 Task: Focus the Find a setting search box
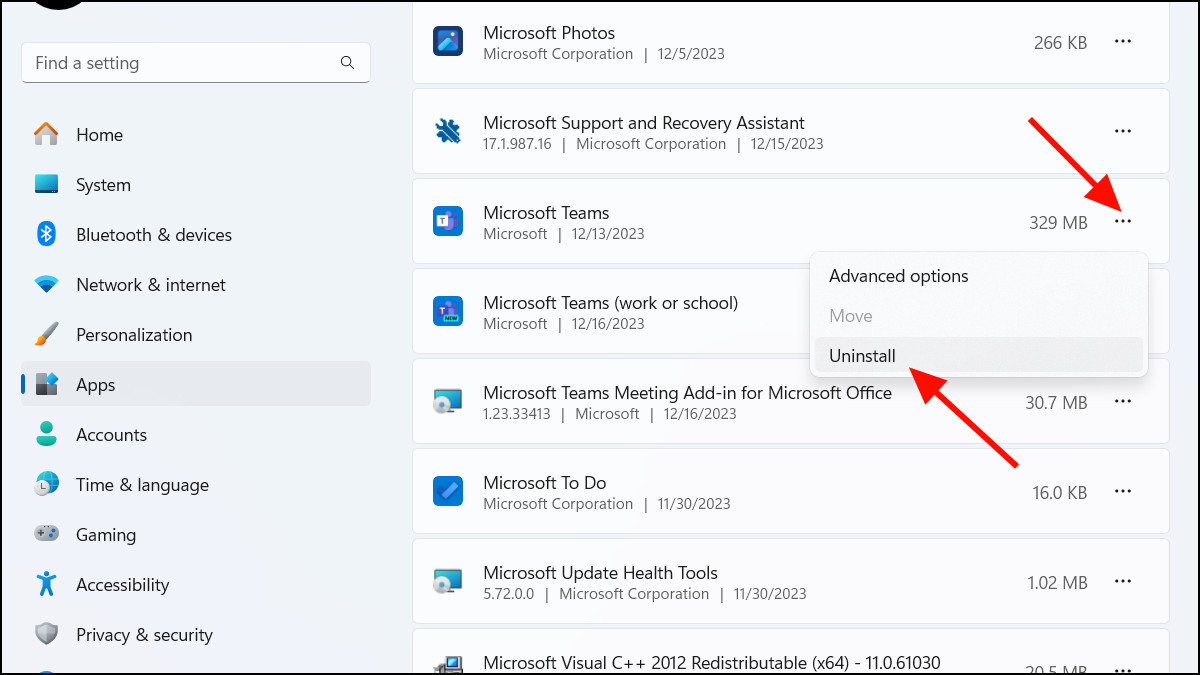click(x=196, y=62)
